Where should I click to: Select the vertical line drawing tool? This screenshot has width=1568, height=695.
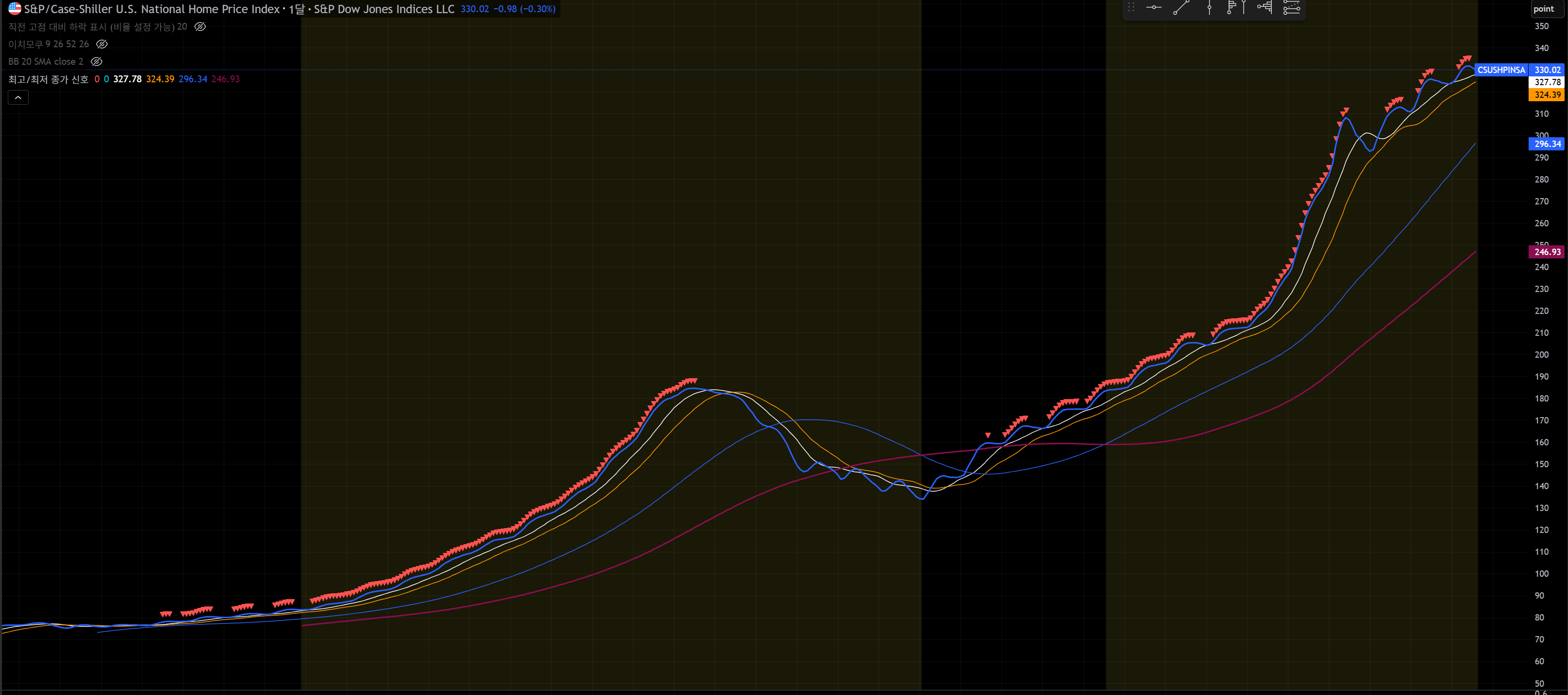click(x=1209, y=8)
